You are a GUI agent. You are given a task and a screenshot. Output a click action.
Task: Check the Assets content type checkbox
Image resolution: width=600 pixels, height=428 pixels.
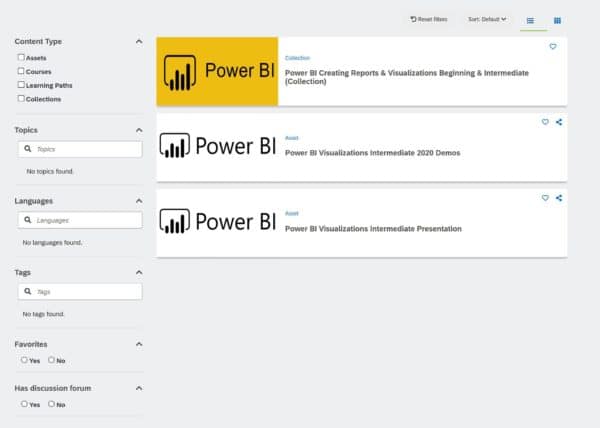(22, 58)
